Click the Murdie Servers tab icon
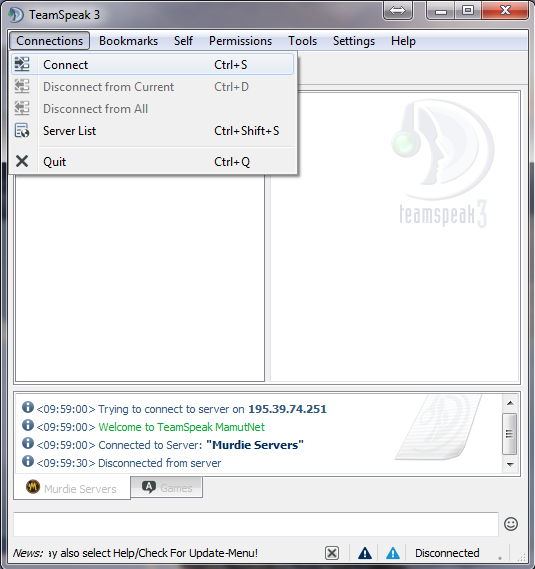Screen dimensions: 535x569 tap(33, 487)
